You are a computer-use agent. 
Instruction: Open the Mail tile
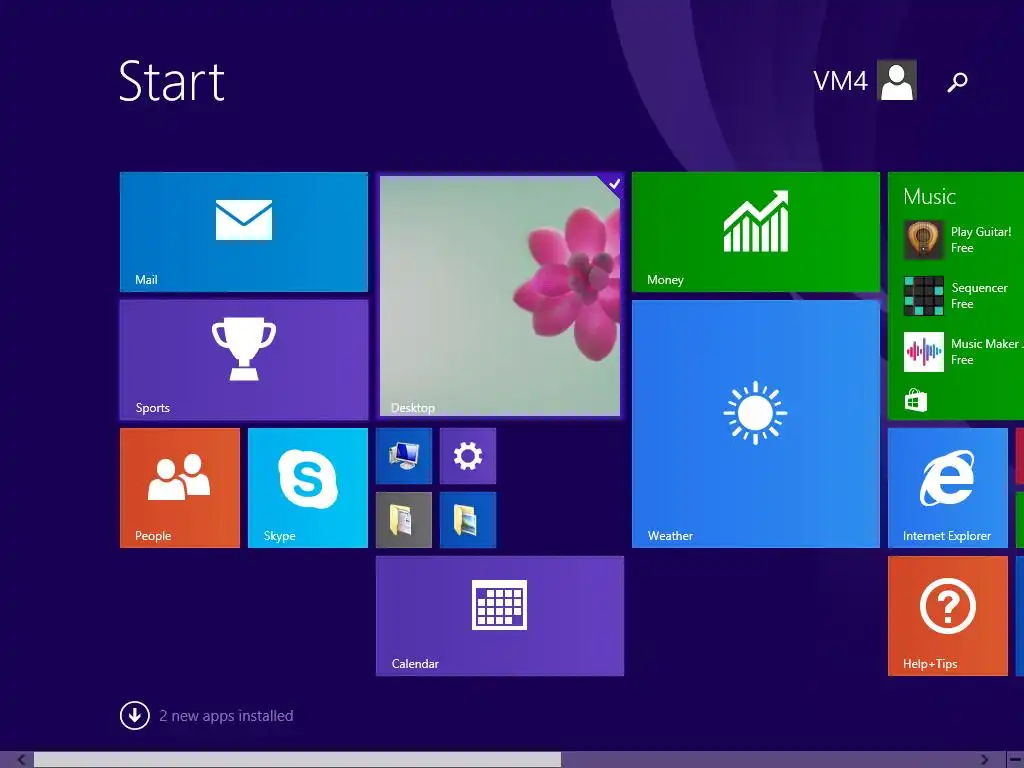click(244, 232)
